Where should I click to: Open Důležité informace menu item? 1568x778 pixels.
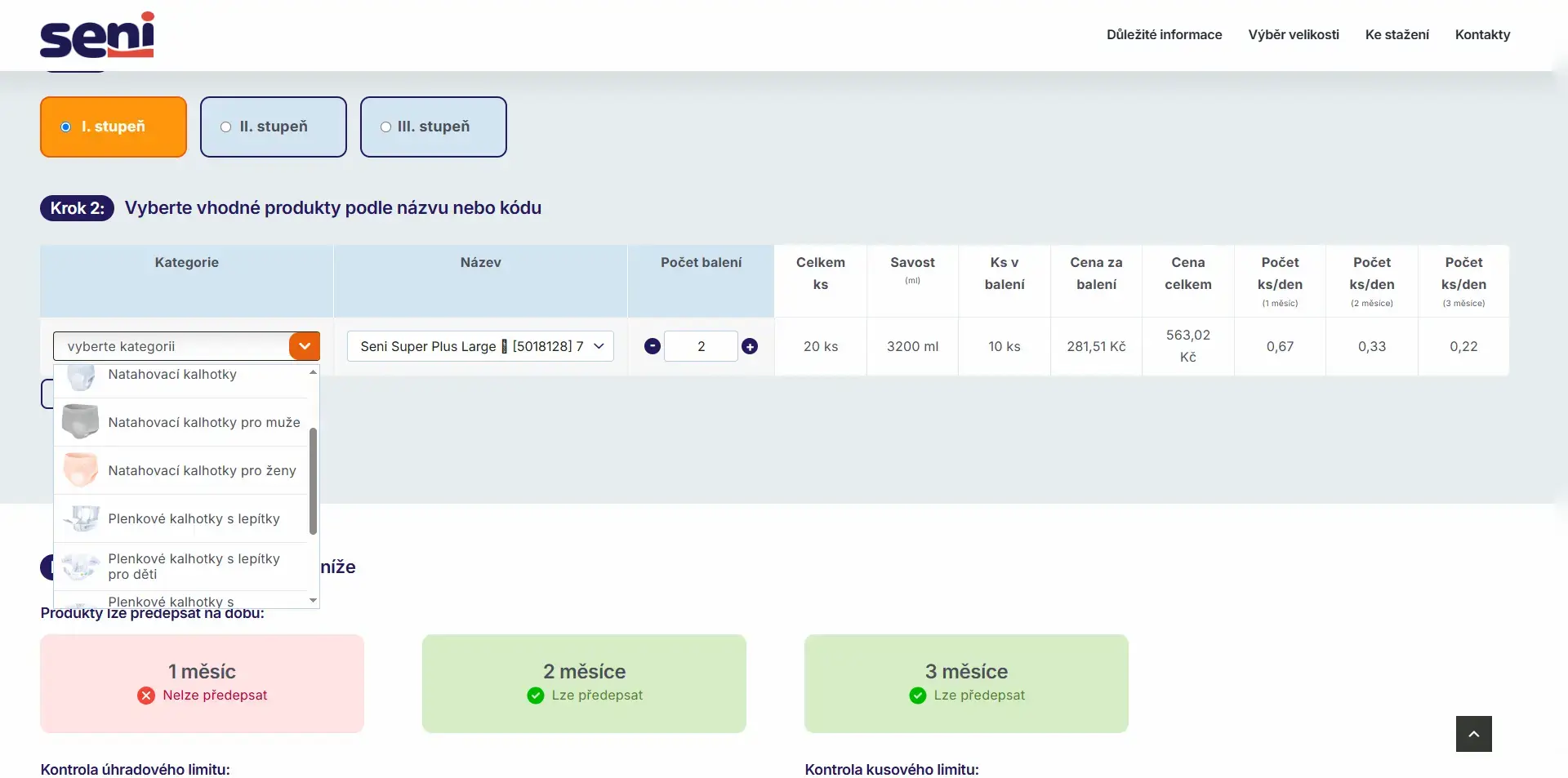(x=1164, y=34)
